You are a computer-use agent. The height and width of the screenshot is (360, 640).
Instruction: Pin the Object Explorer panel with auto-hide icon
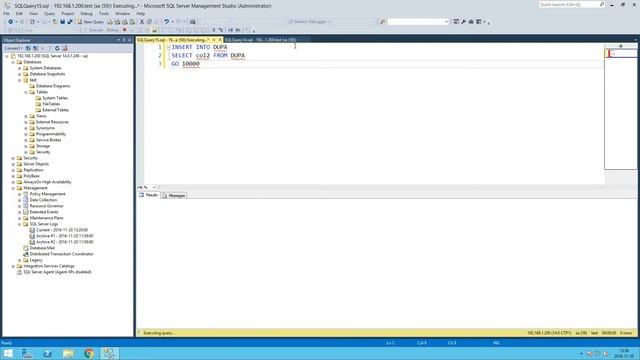pos(124,40)
